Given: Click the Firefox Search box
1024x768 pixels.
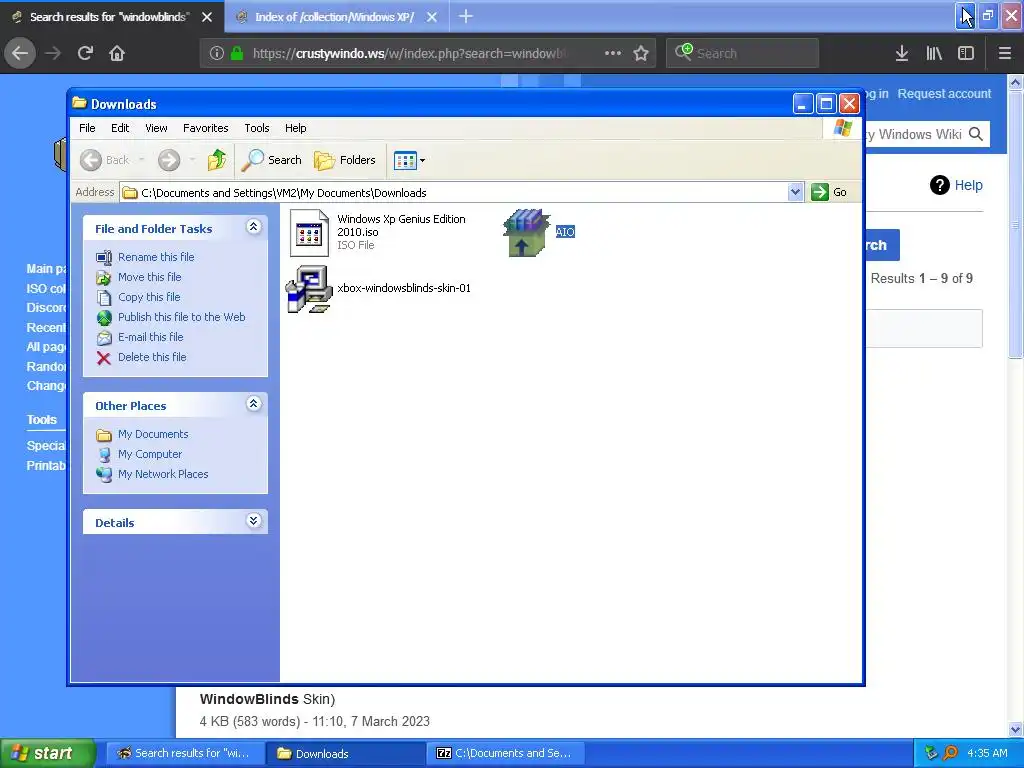Looking at the screenshot, I should (x=742, y=54).
